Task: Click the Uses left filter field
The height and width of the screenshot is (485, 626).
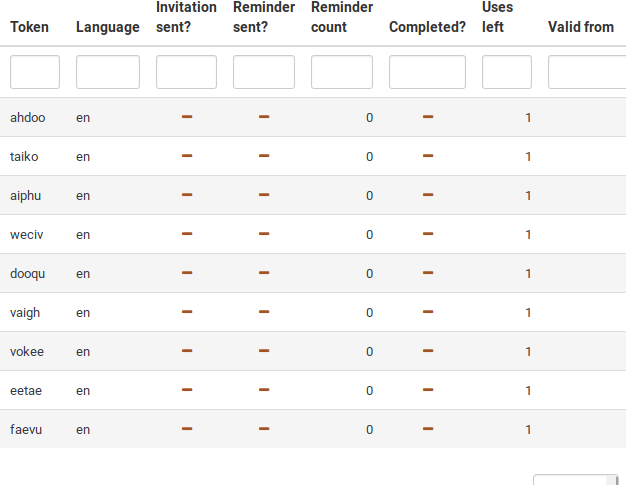Action: 507,72
